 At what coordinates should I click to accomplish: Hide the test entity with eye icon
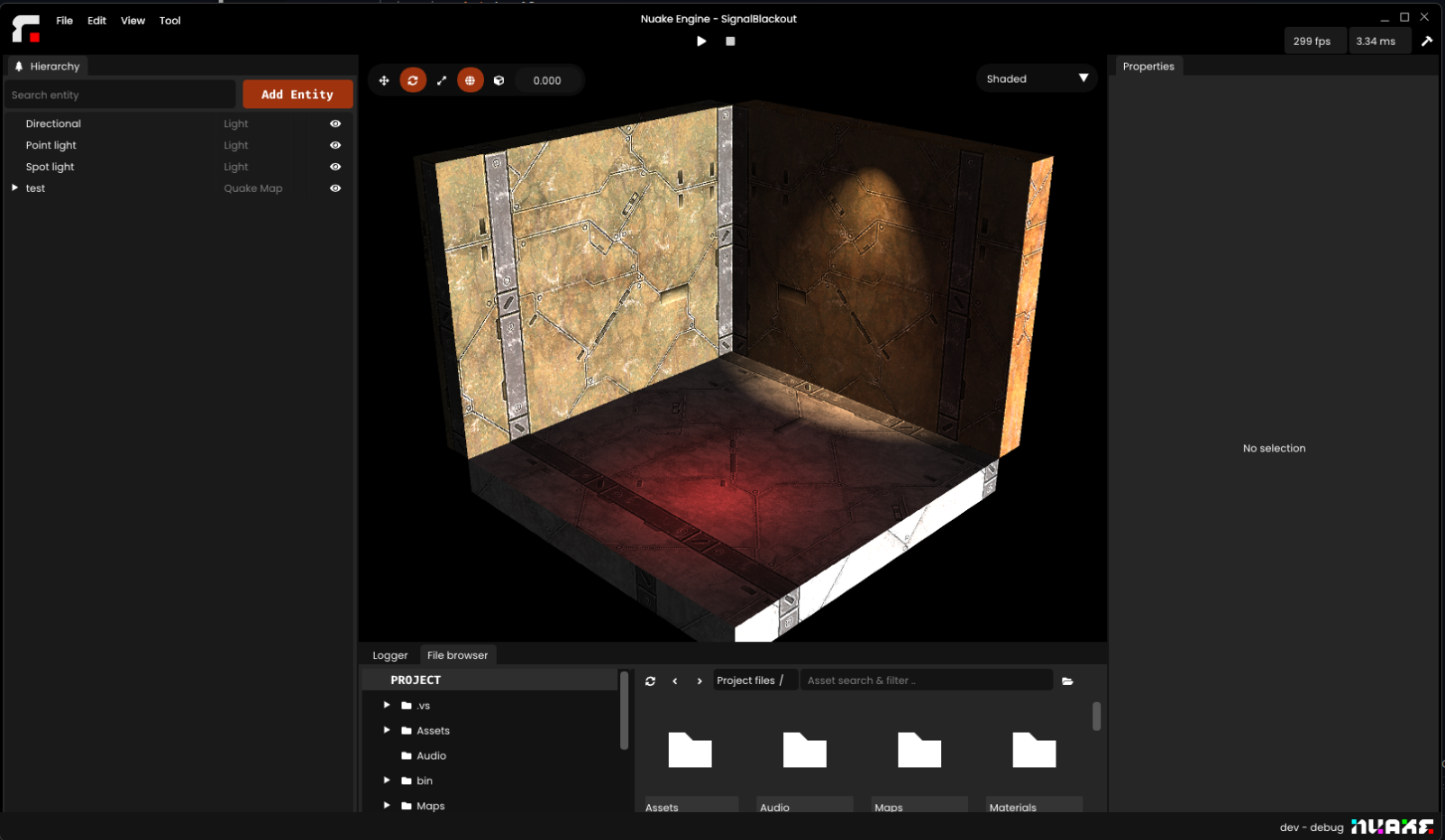tap(335, 188)
